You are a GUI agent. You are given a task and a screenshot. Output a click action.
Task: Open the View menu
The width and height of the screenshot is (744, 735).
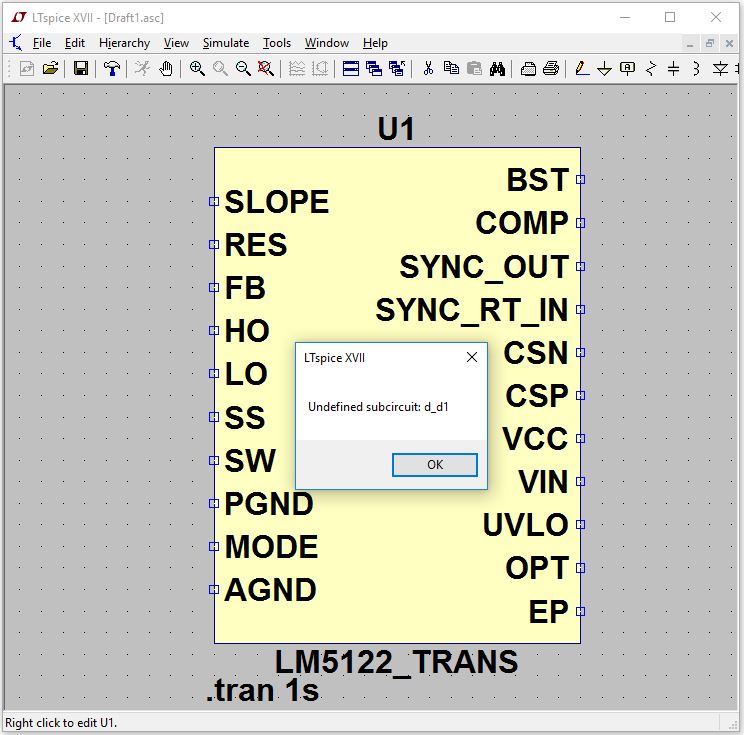pos(176,43)
